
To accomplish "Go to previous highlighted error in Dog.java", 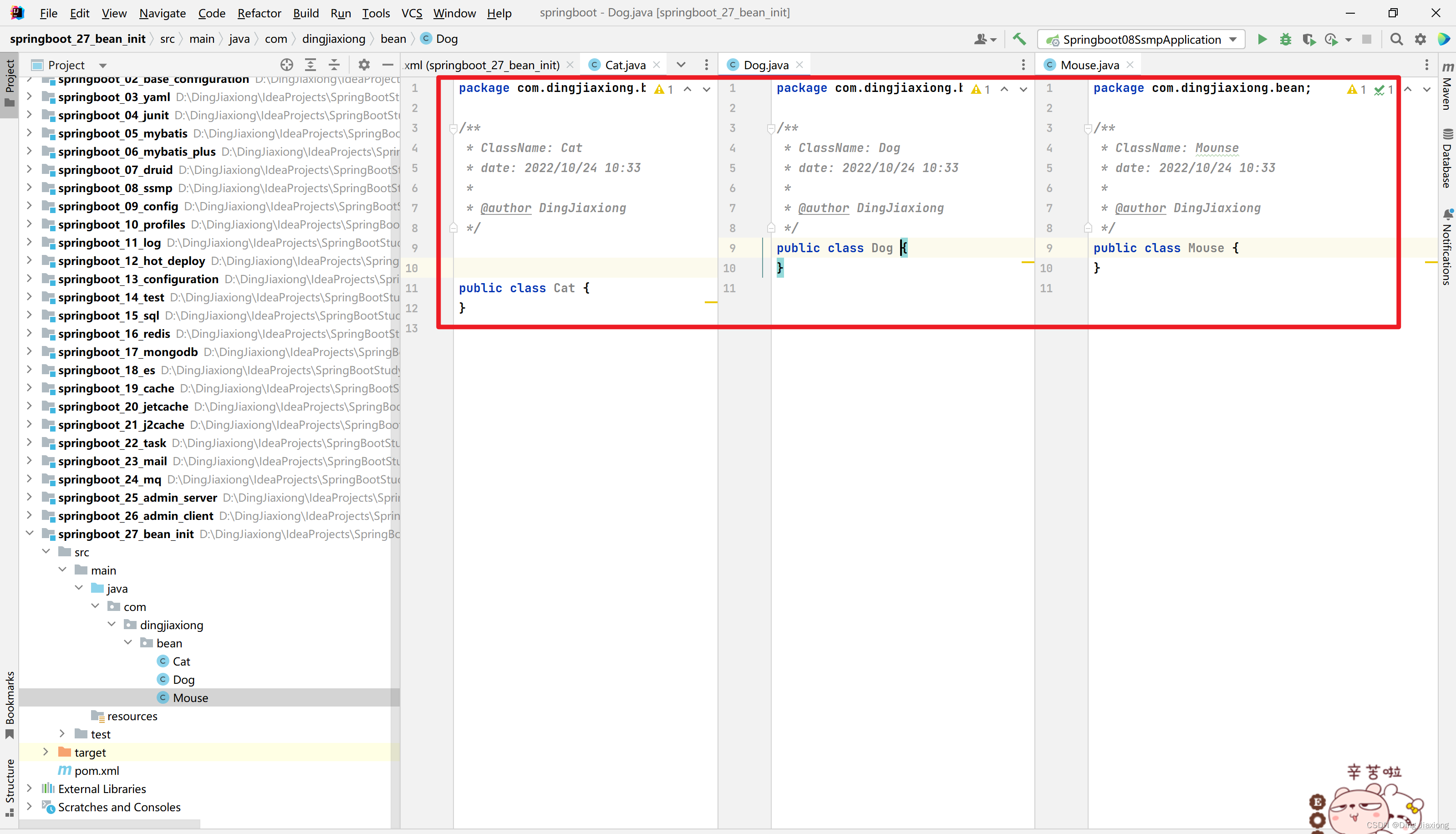I will (1005, 89).
